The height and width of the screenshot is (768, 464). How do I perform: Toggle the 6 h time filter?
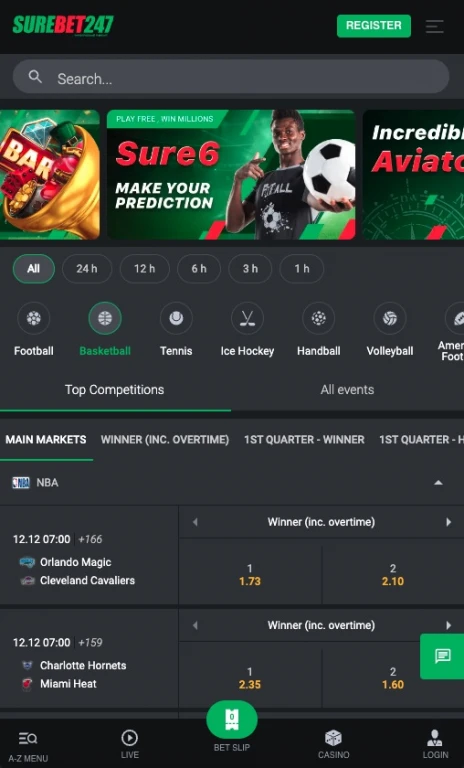[x=199, y=268]
